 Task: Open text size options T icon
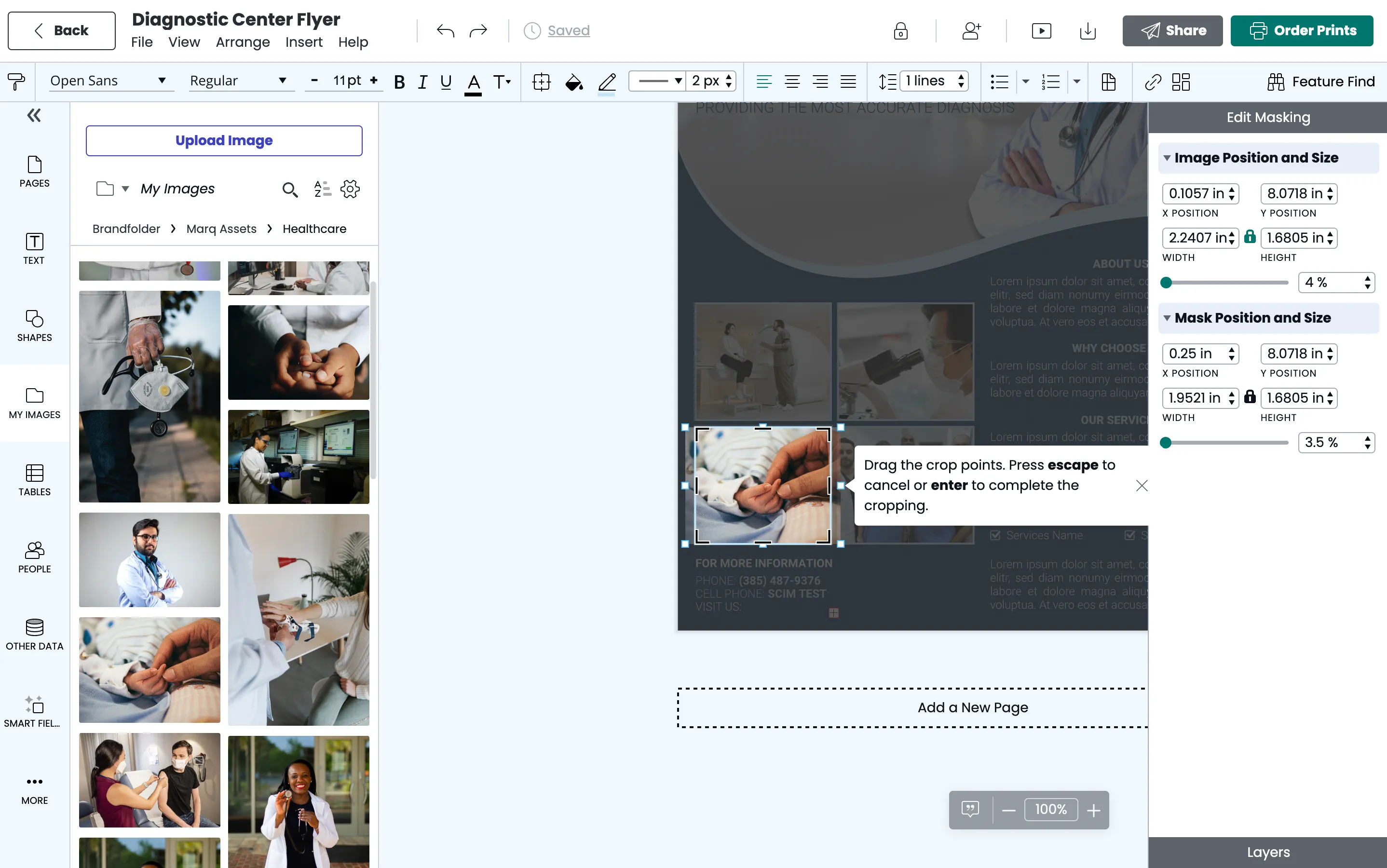click(x=502, y=81)
